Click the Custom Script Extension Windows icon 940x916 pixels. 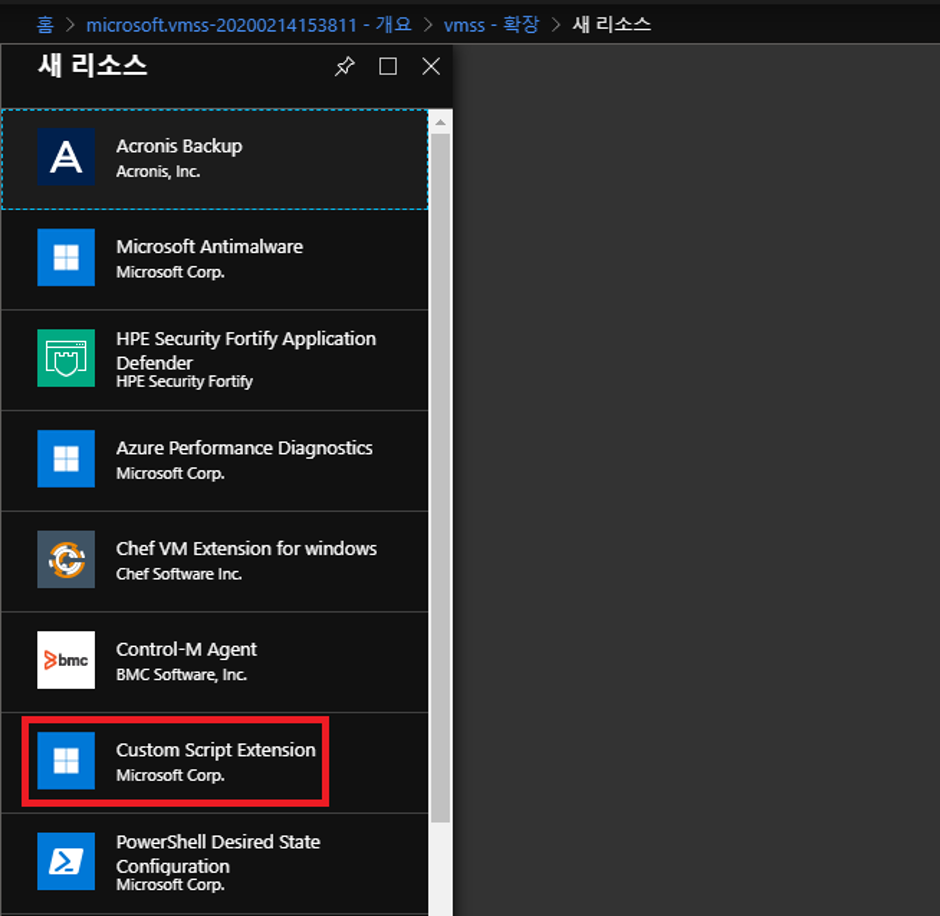click(x=66, y=761)
